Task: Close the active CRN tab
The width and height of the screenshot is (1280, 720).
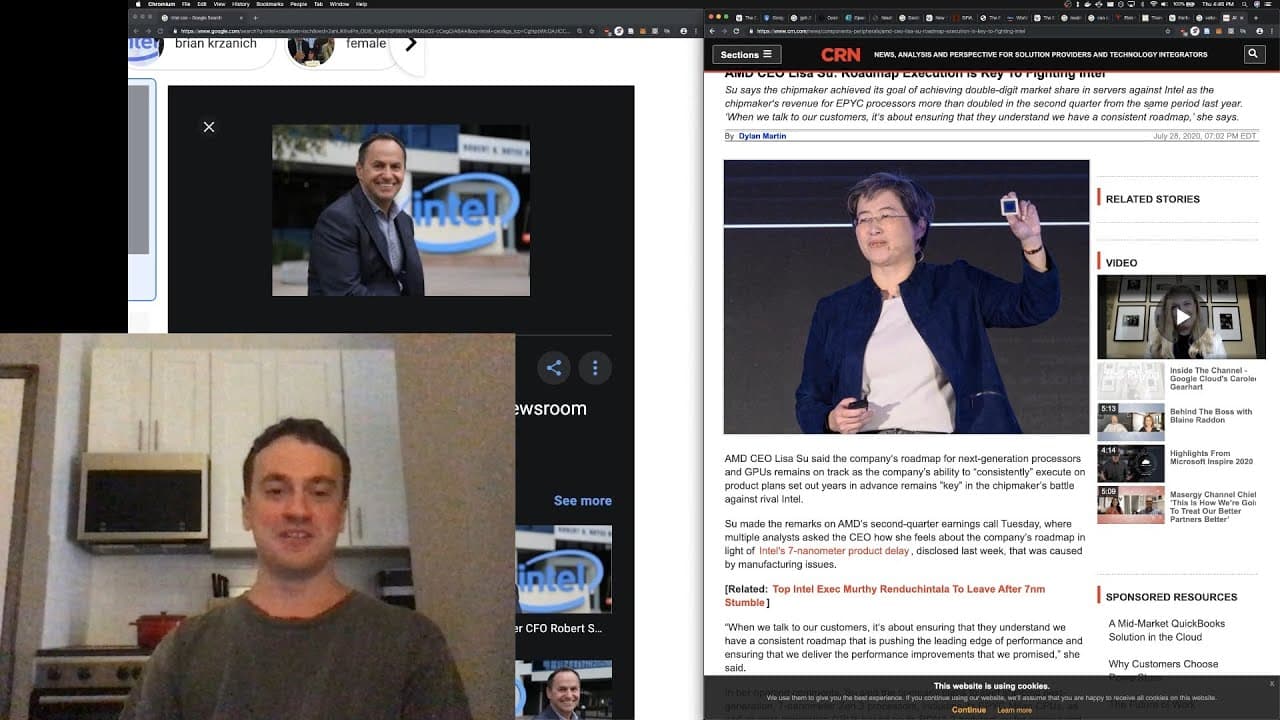Action: point(1242,18)
